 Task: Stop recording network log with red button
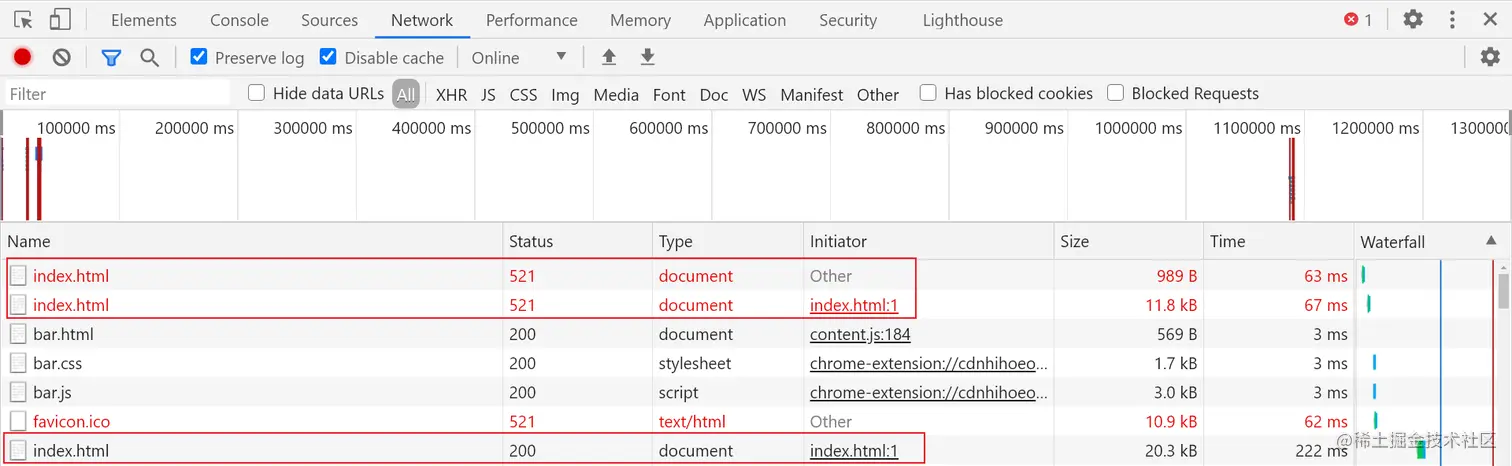coord(22,57)
